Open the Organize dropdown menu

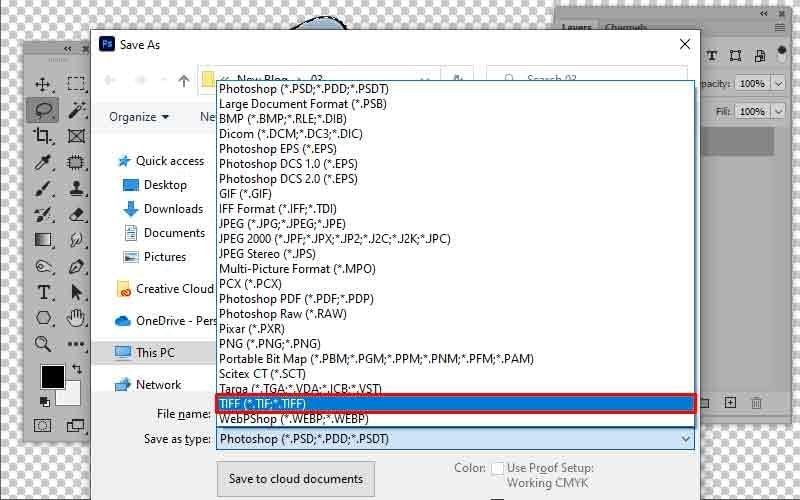pyautogui.click(x=139, y=117)
